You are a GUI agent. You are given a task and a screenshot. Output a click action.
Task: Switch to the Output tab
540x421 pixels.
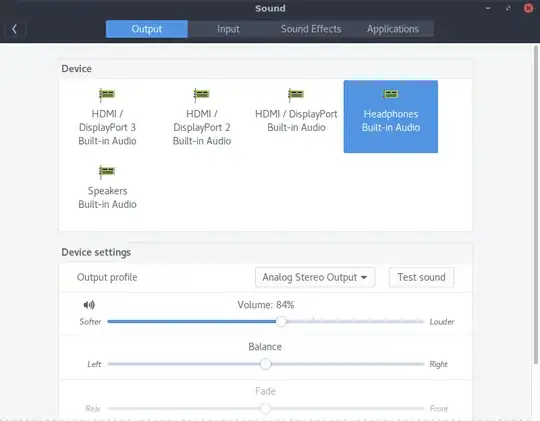147,29
